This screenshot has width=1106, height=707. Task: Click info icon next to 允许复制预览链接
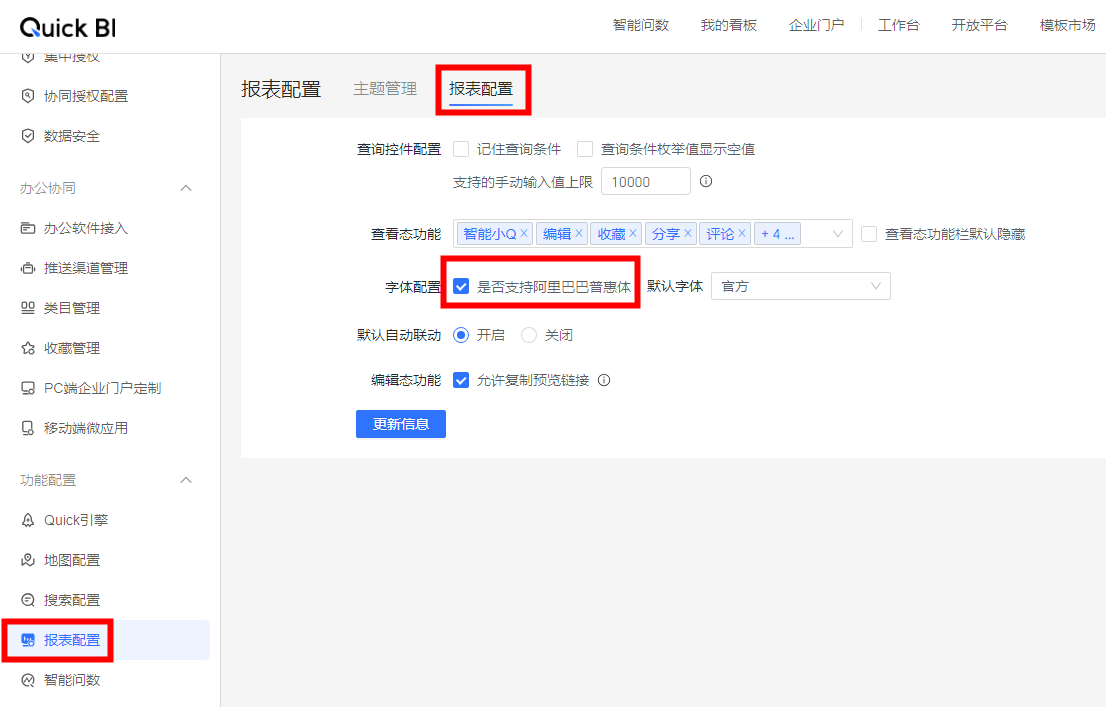[x=604, y=380]
